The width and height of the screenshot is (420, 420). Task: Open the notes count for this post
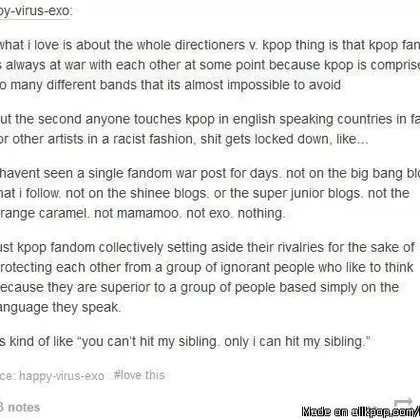[20, 407]
